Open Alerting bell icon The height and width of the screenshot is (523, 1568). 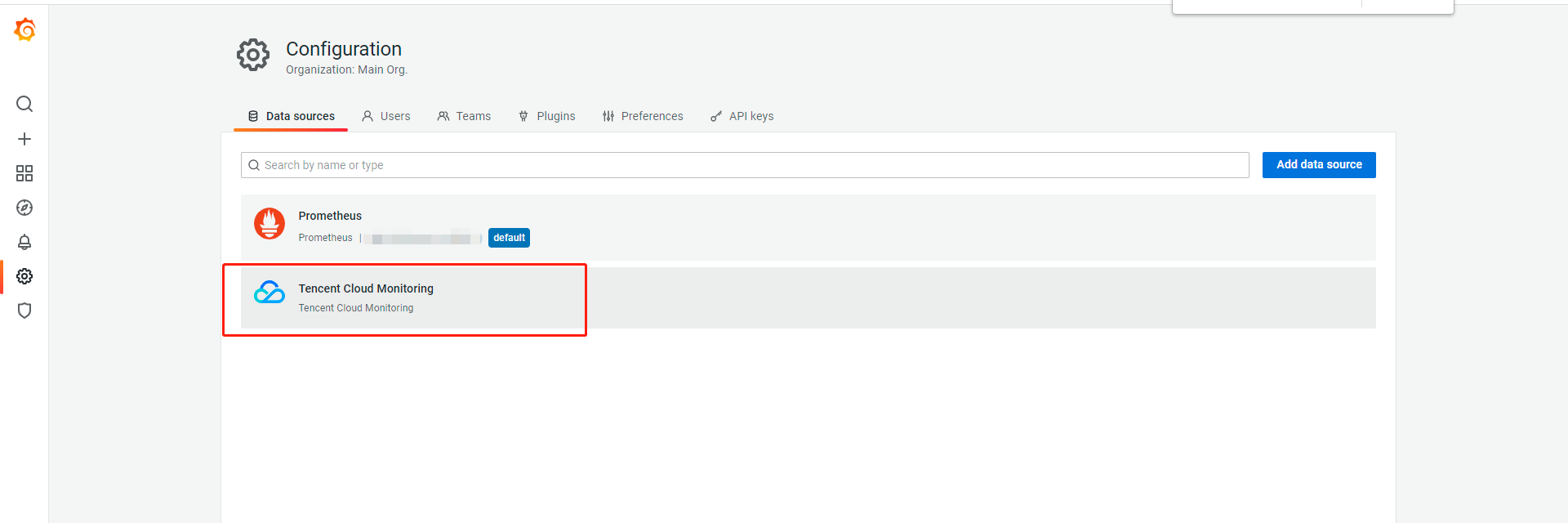click(x=24, y=242)
